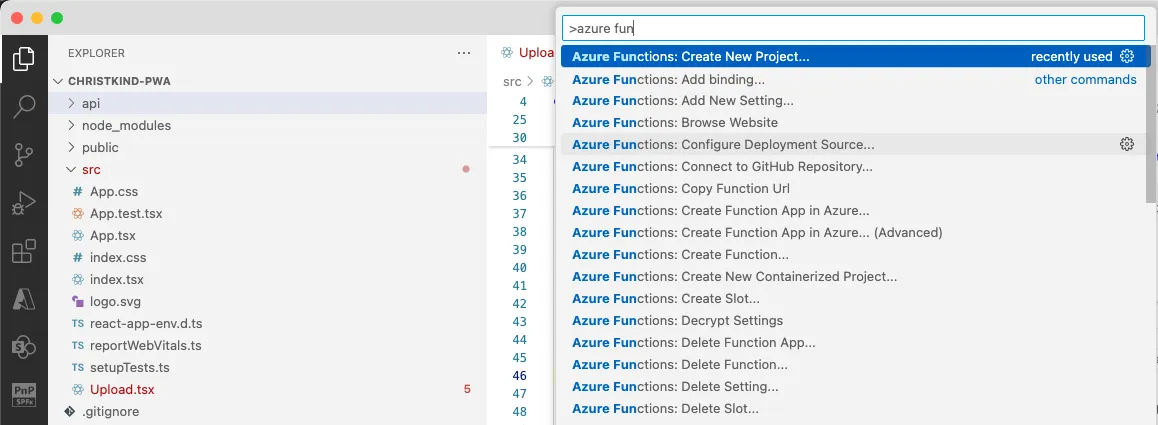Click the React icon in Upload tab

coord(507,52)
